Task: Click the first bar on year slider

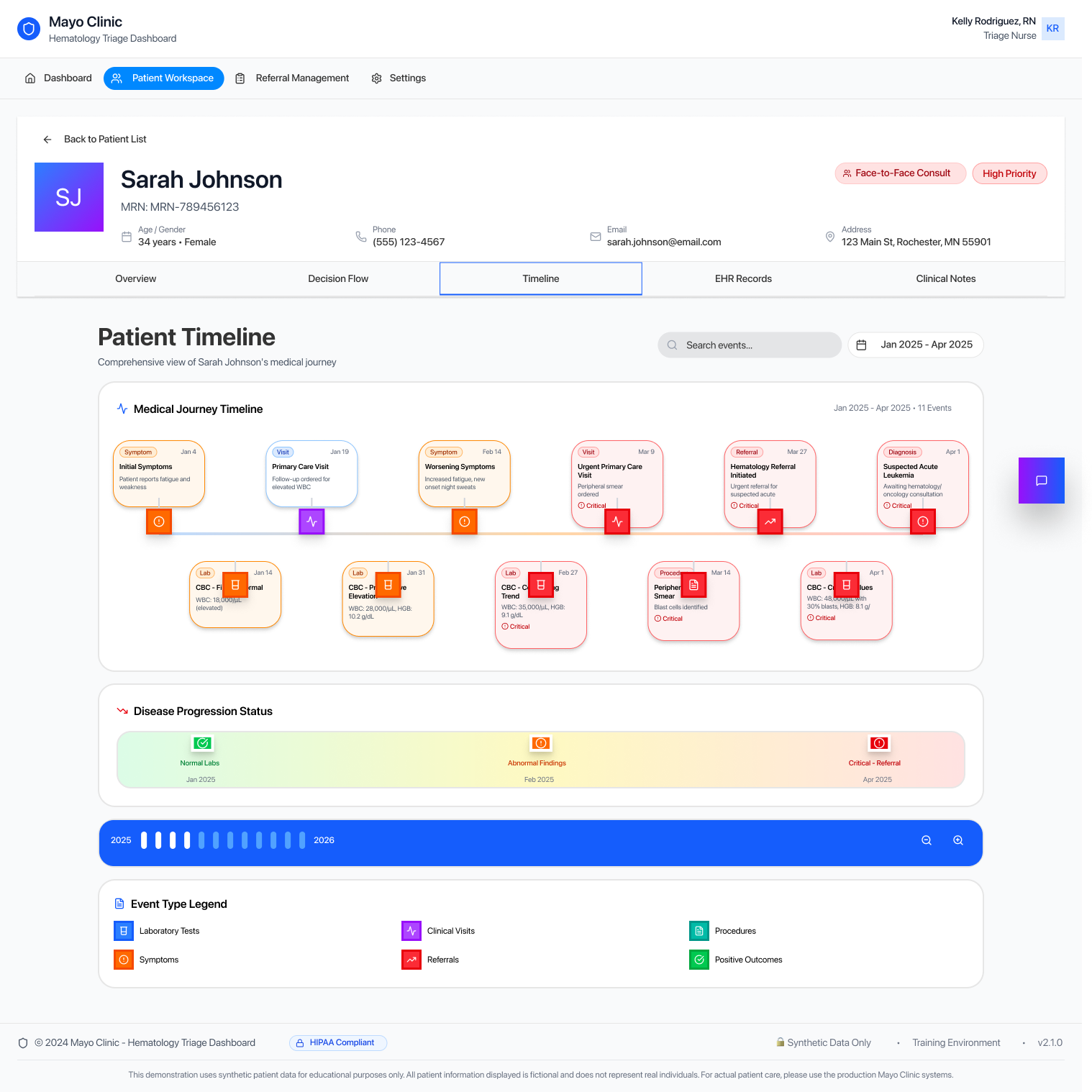Action: 144,840
